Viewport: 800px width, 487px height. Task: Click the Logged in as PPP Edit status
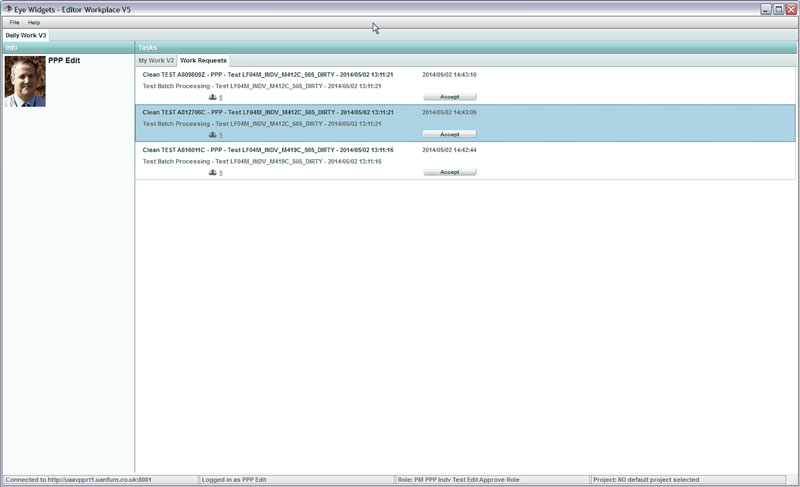296,479
